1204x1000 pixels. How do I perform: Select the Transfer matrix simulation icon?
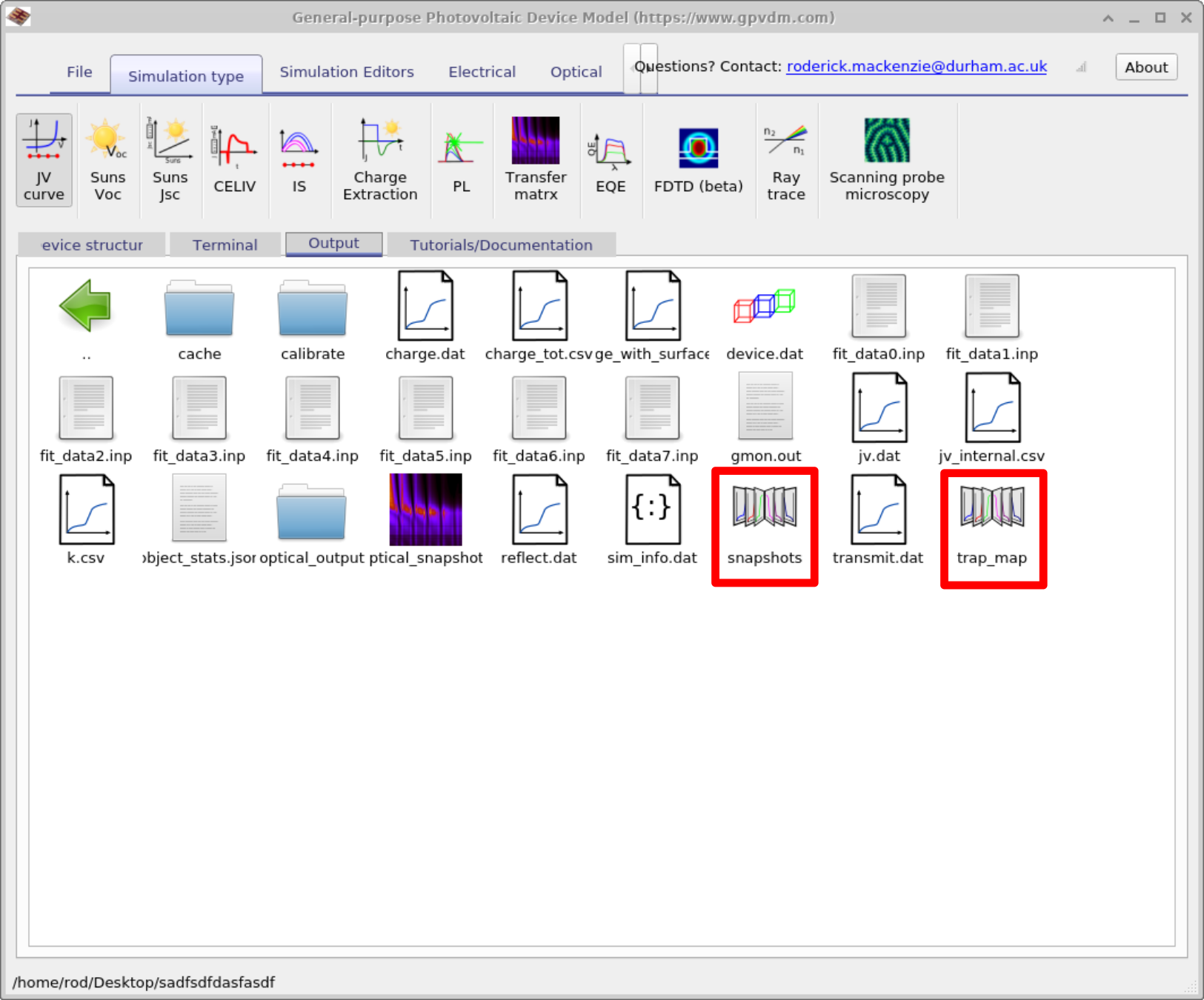click(x=535, y=159)
